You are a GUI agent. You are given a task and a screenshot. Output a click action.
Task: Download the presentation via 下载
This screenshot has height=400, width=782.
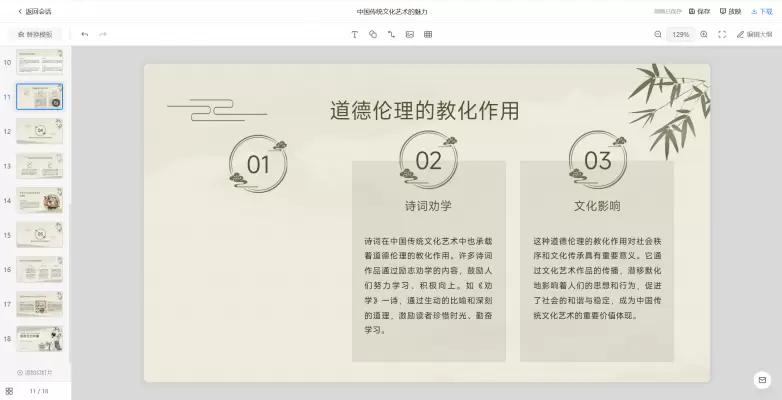click(x=761, y=11)
